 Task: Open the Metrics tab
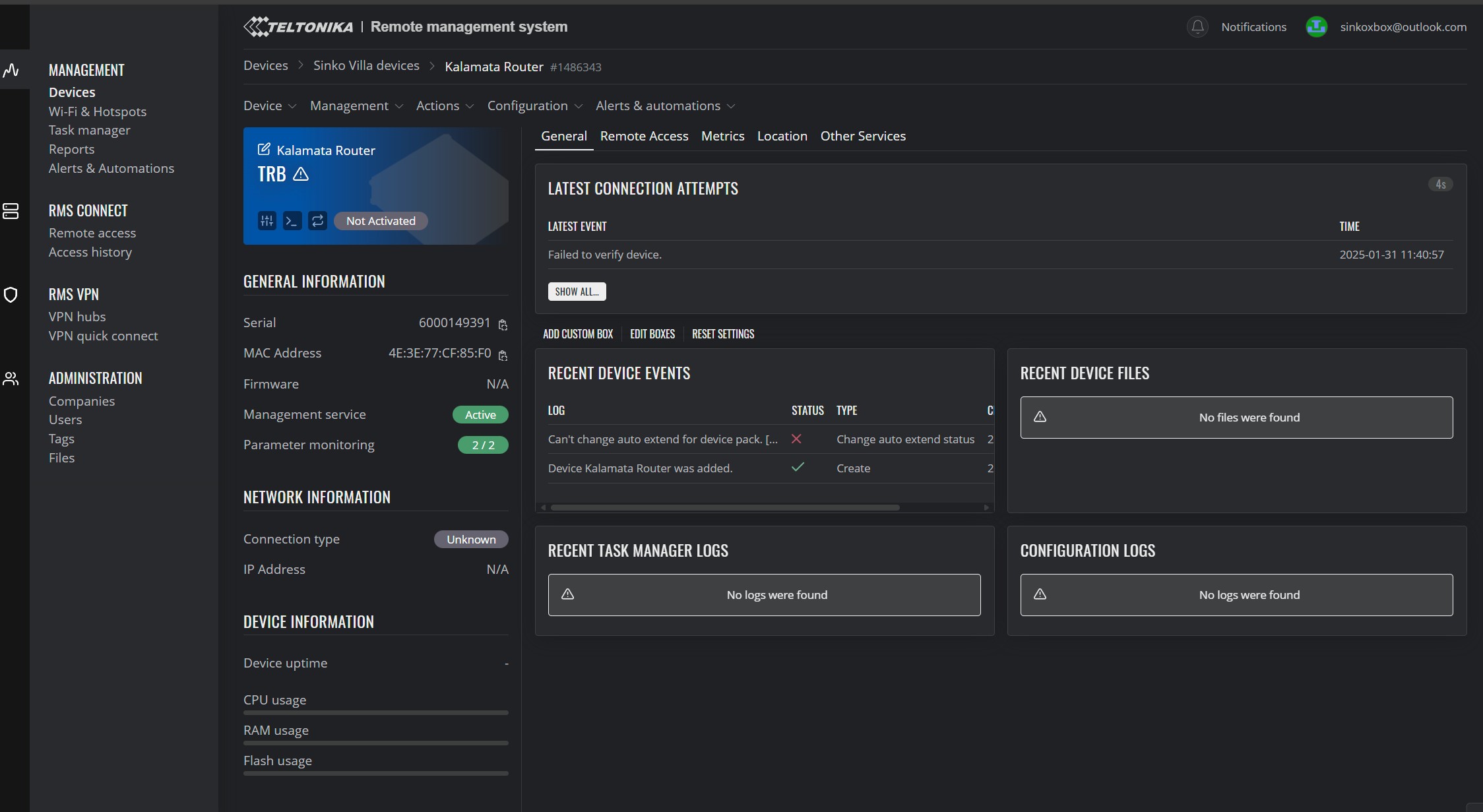click(722, 136)
